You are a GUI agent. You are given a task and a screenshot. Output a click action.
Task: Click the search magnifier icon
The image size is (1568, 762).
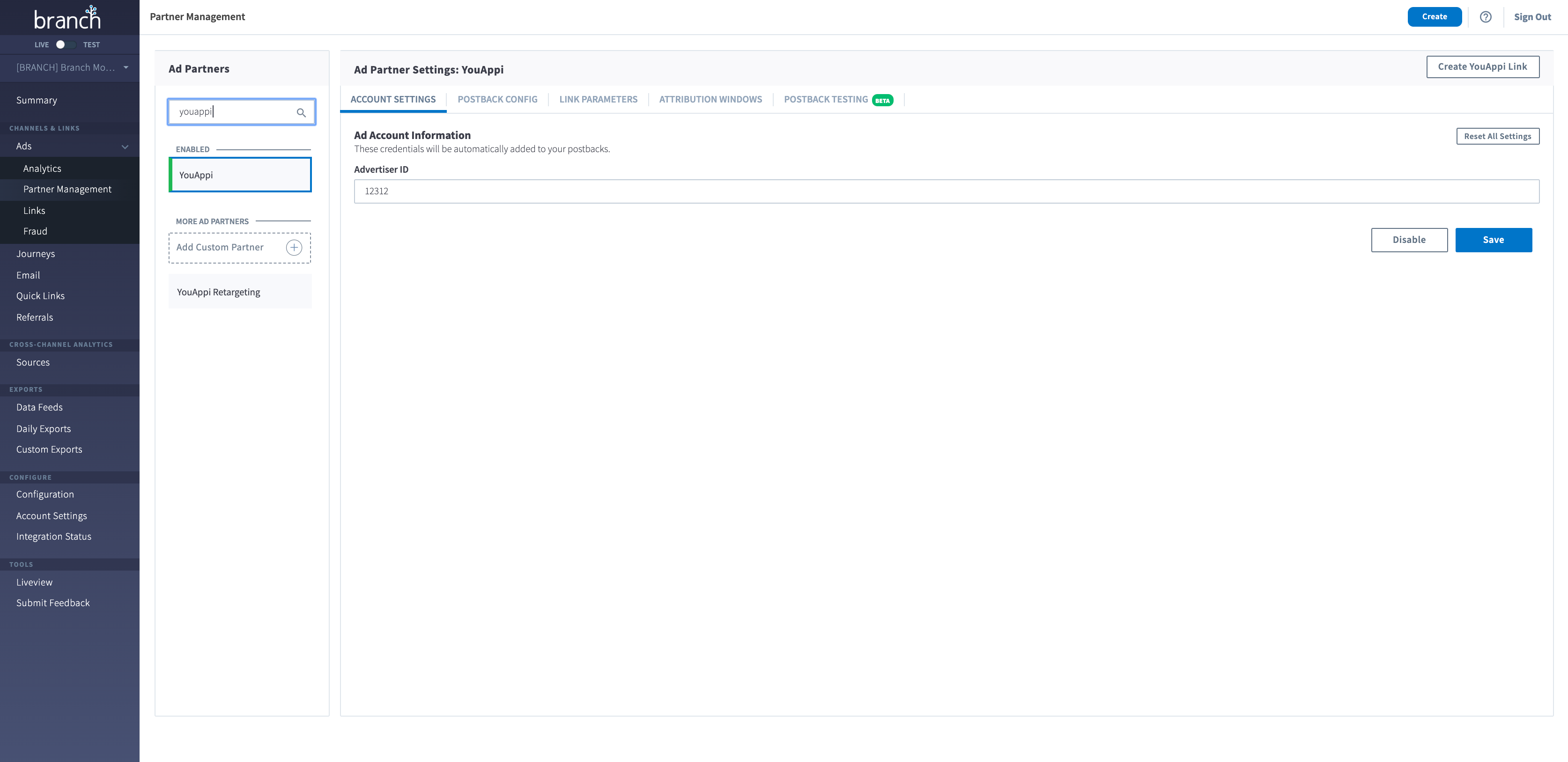[301, 112]
